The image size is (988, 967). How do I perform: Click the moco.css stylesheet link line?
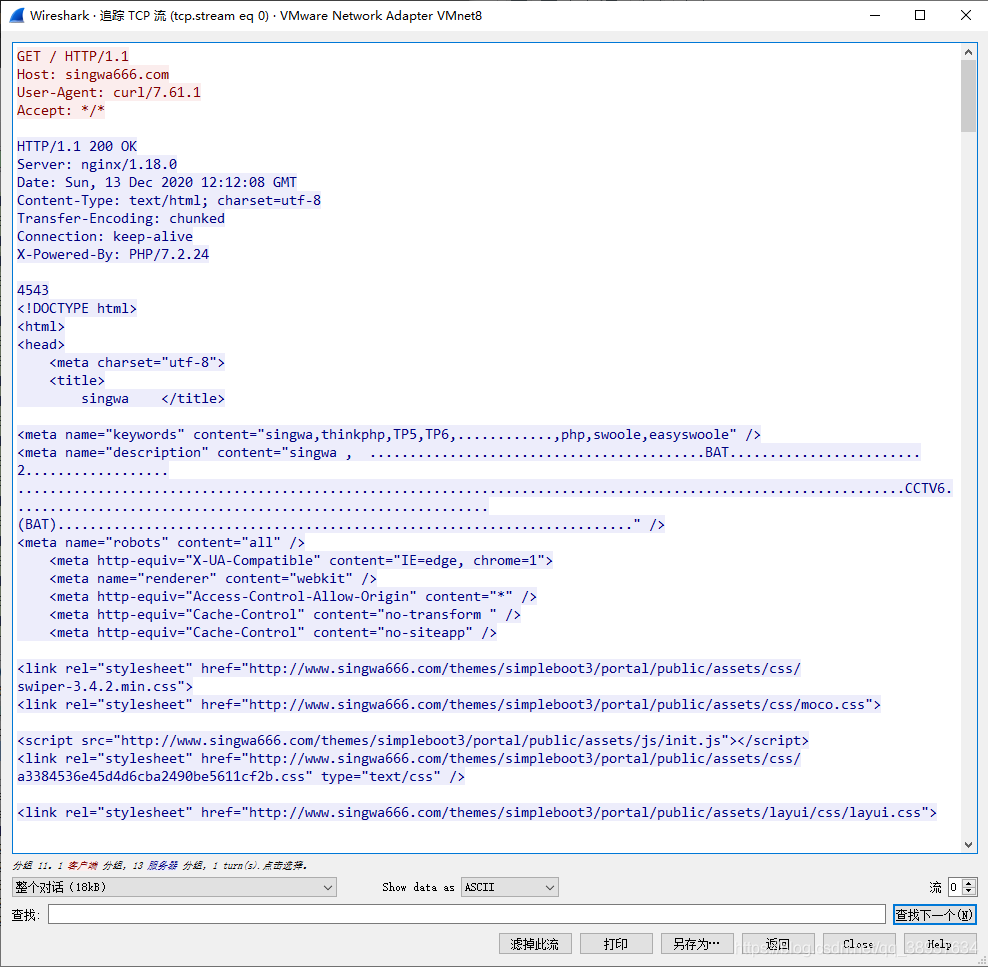(449, 705)
